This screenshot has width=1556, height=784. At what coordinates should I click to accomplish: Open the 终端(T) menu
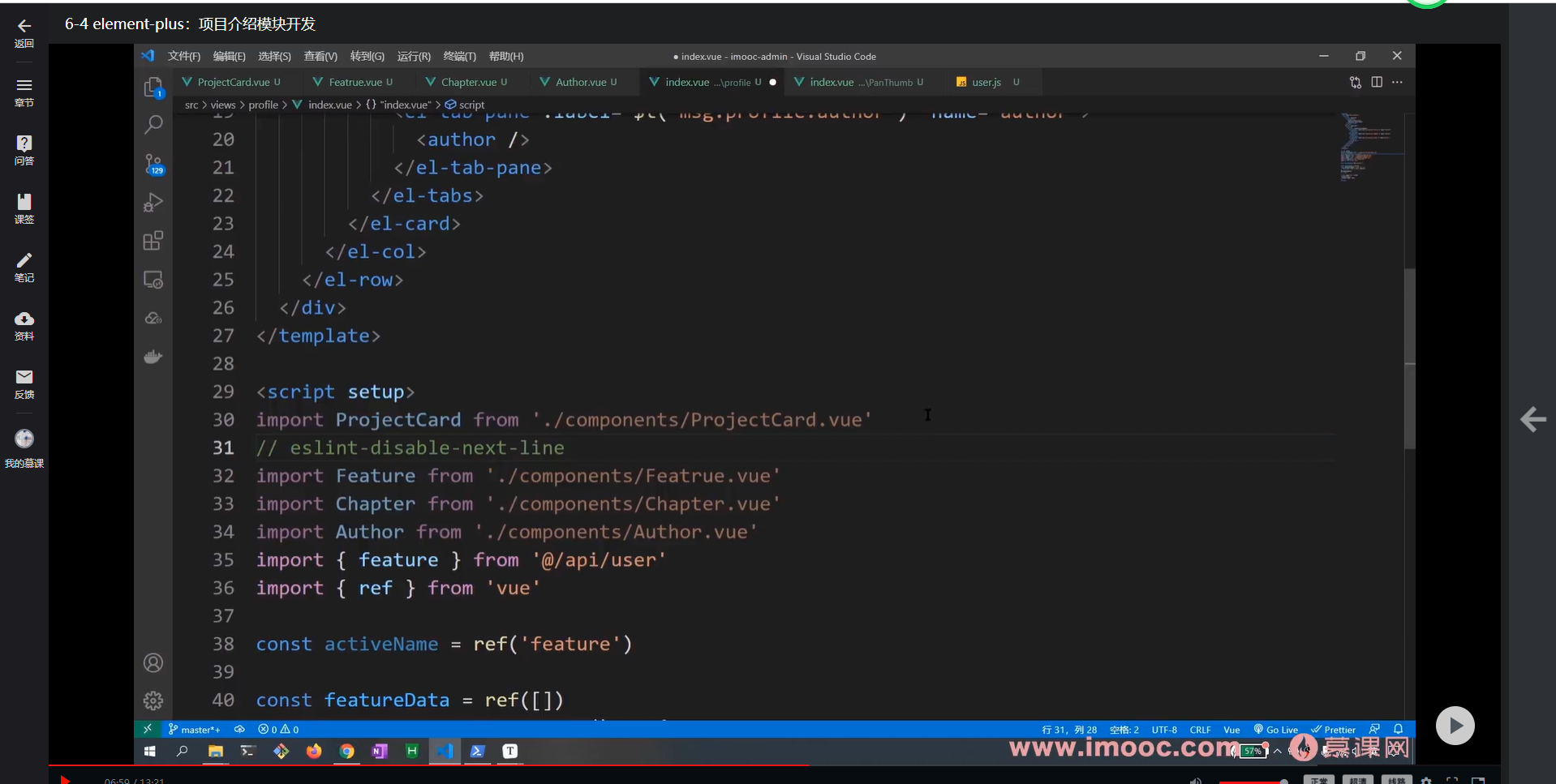tap(460, 56)
